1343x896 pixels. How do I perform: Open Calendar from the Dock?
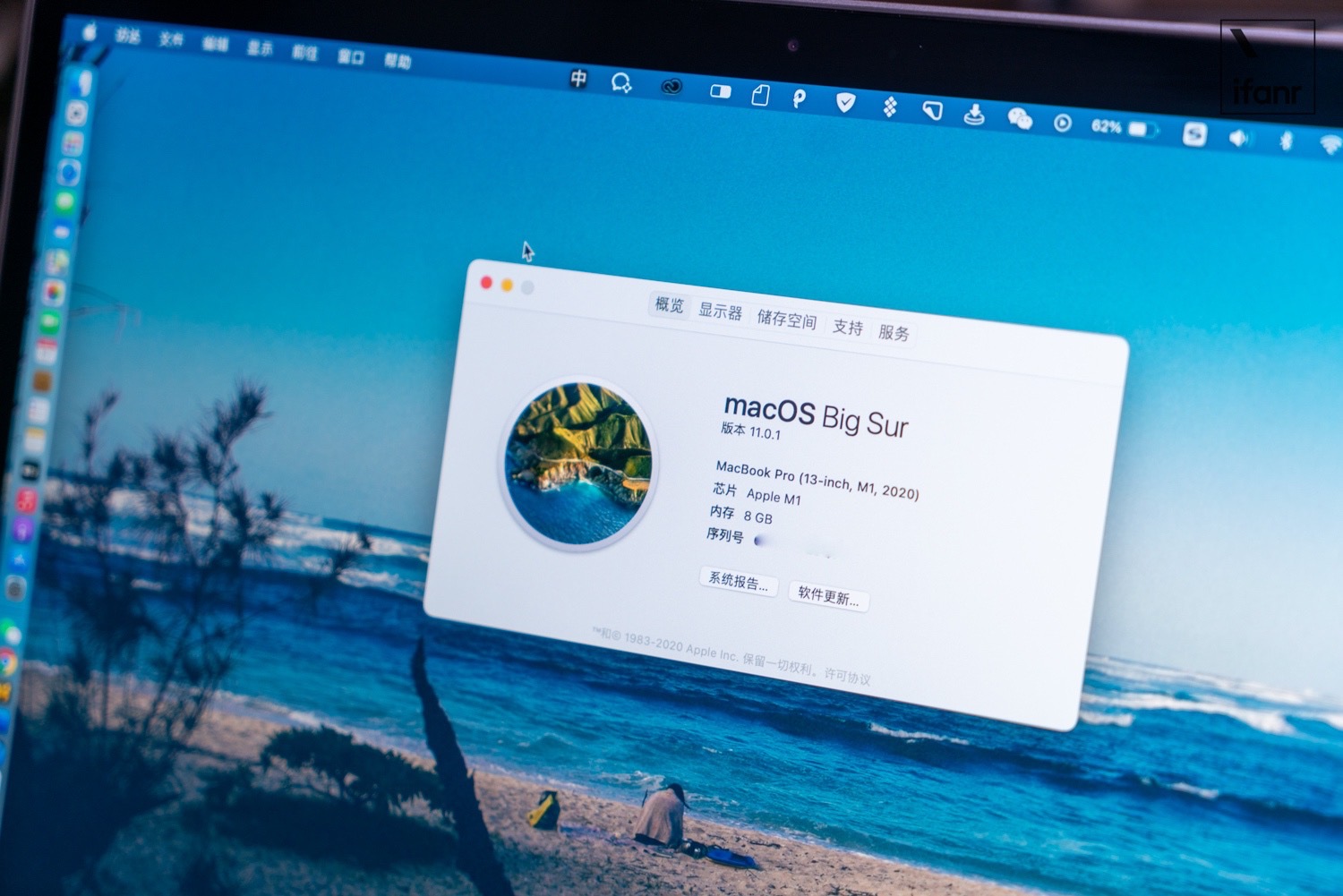point(45,353)
